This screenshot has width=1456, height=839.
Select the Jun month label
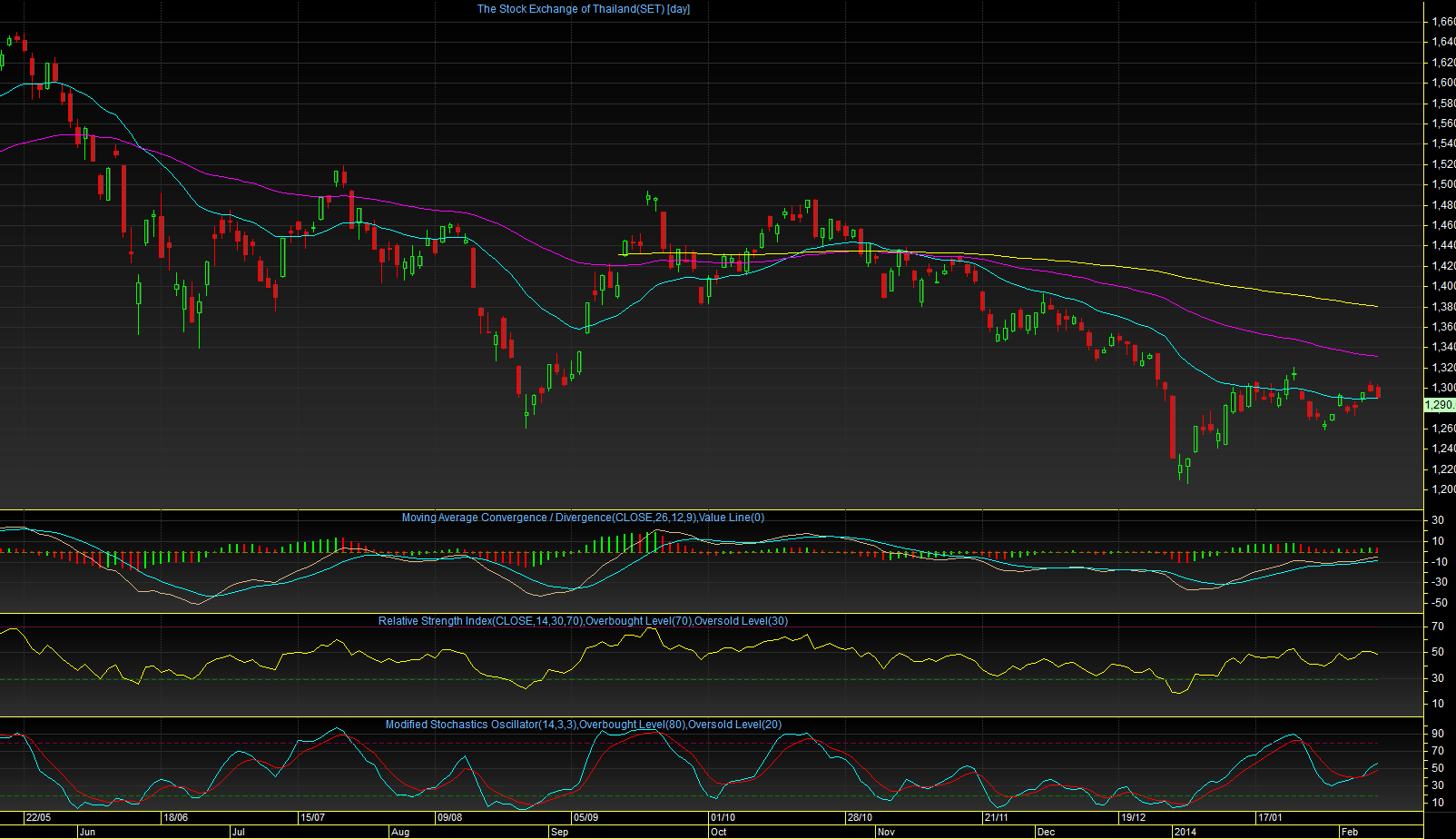pyautogui.click(x=87, y=832)
